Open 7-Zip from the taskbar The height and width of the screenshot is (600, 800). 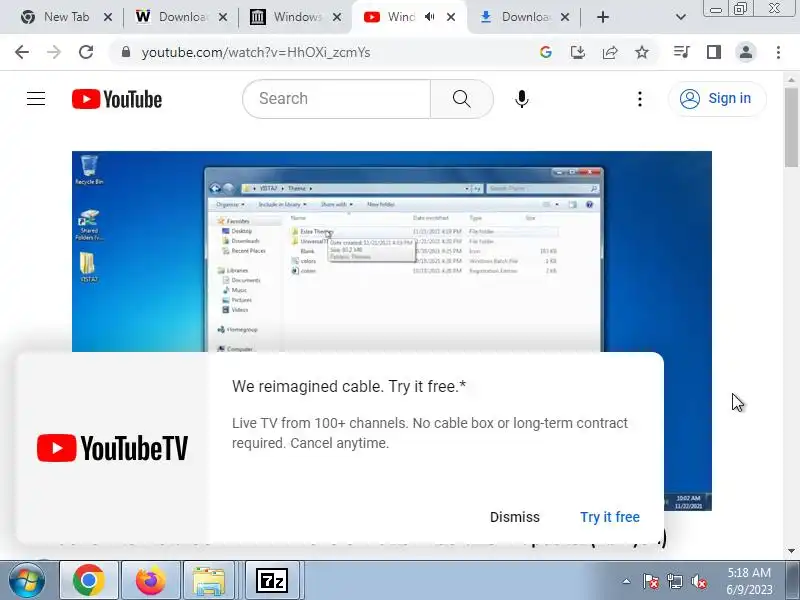[x=271, y=580]
